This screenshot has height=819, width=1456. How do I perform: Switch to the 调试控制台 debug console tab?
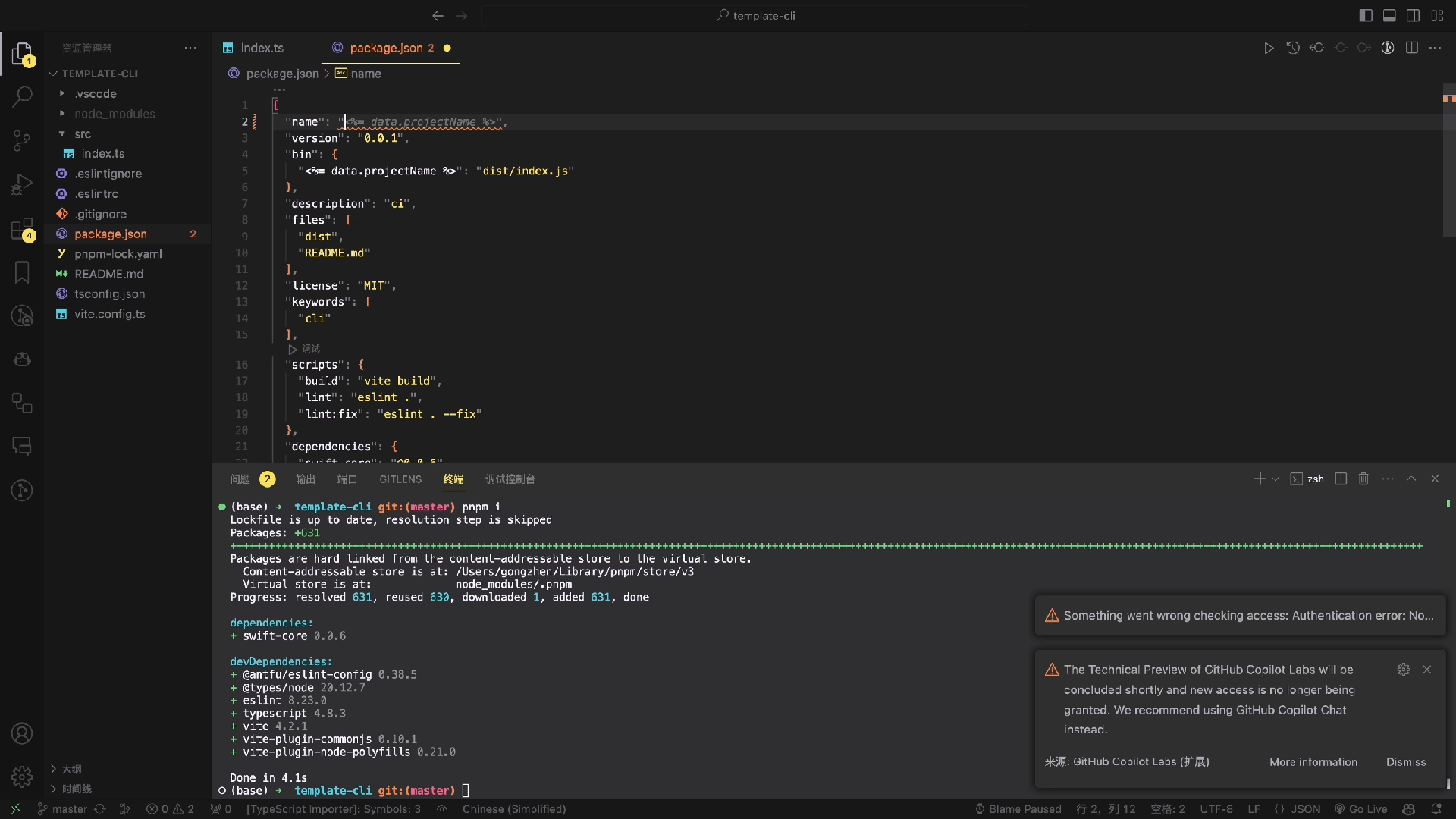click(x=510, y=479)
